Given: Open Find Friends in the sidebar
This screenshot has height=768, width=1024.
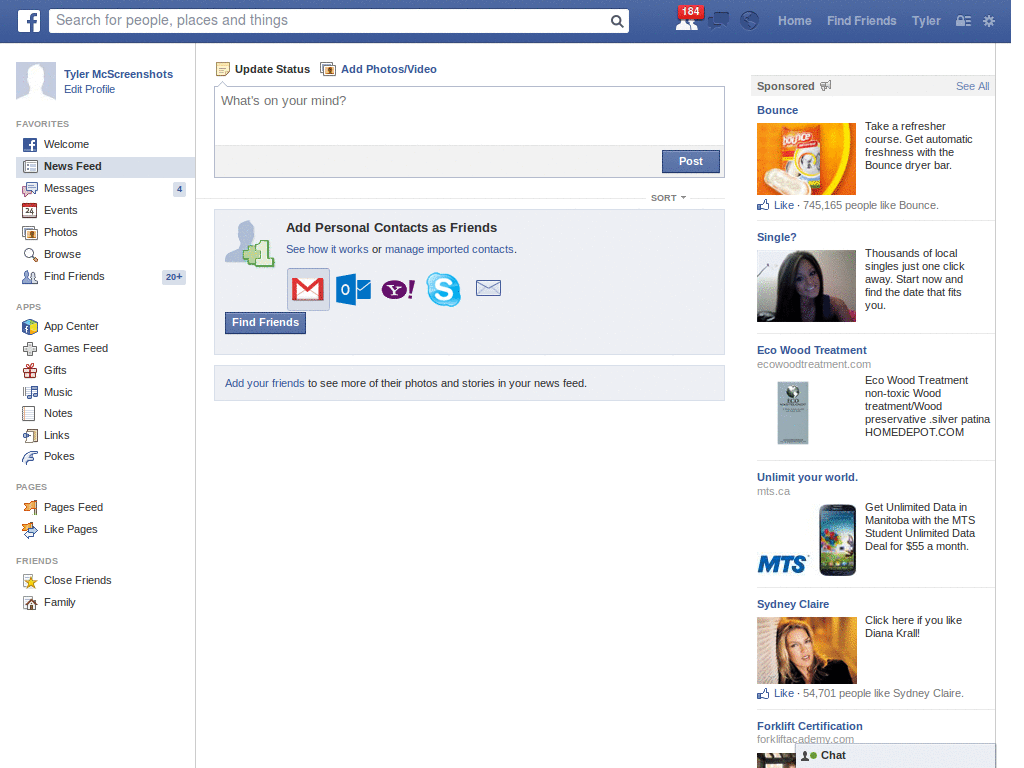Looking at the screenshot, I should point(105,277).
